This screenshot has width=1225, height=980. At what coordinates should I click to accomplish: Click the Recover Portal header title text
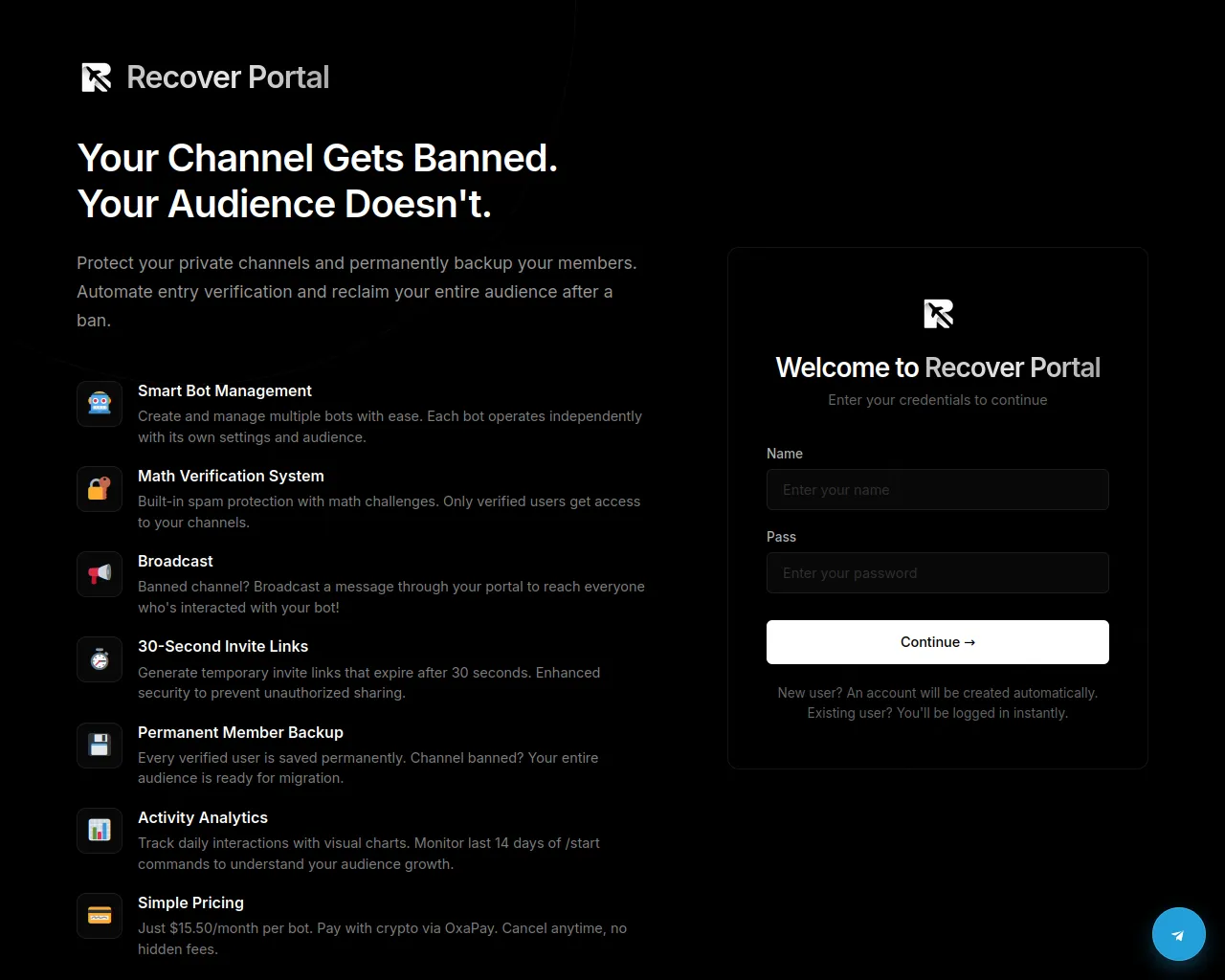pyautogui.click(x=228, y=78)
